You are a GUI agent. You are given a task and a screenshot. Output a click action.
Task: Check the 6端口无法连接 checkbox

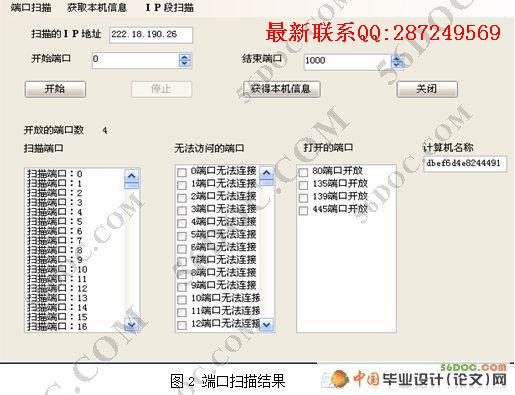[x=182, y=249]
